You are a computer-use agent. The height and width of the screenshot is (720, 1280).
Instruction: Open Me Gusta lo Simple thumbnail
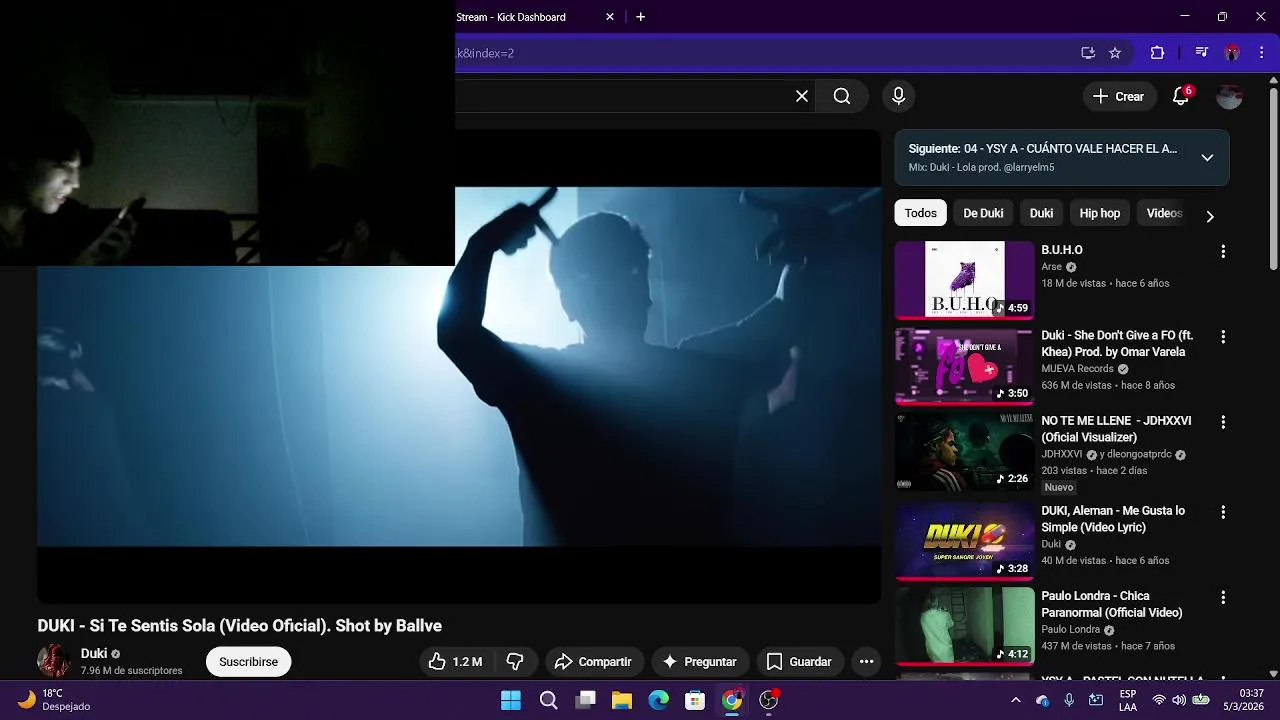click(x=964, y=540)
